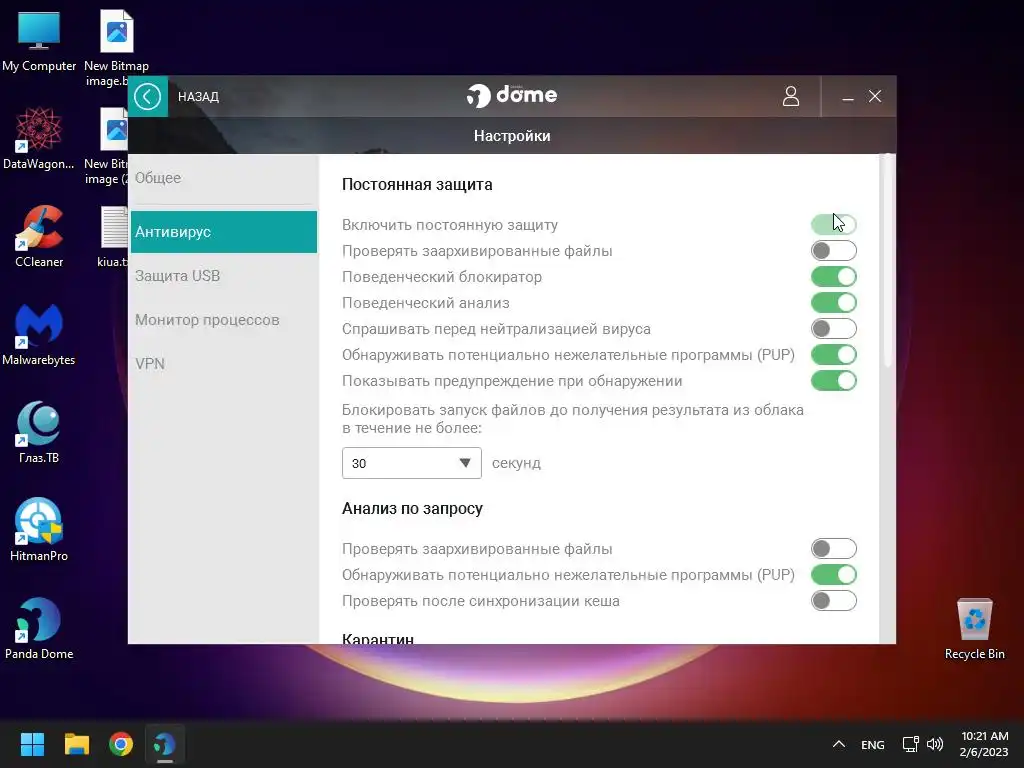Open the 30 seconds dropdown
The height and width of the screenshot is (768, 1024).
pos(411,463)
